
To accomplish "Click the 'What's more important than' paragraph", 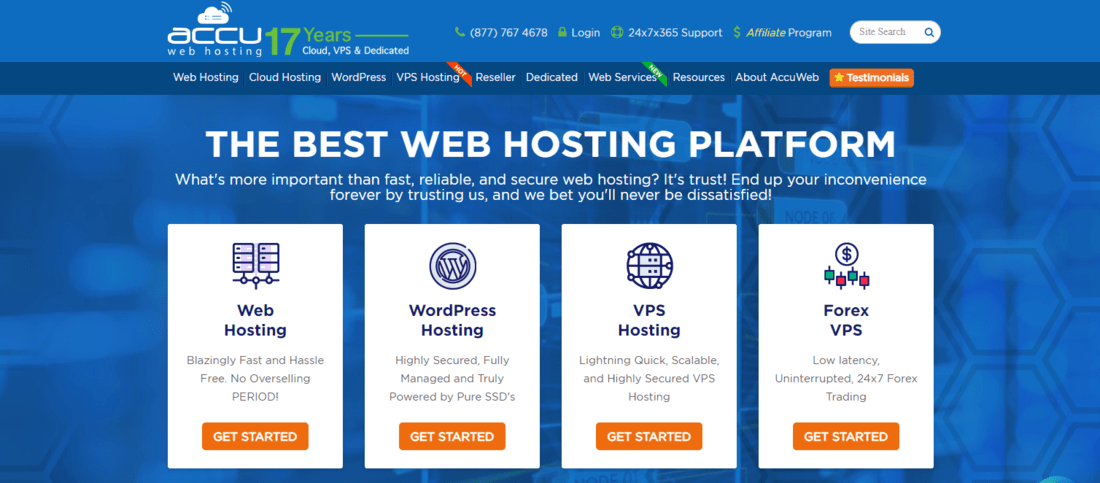I will (551, 187).
